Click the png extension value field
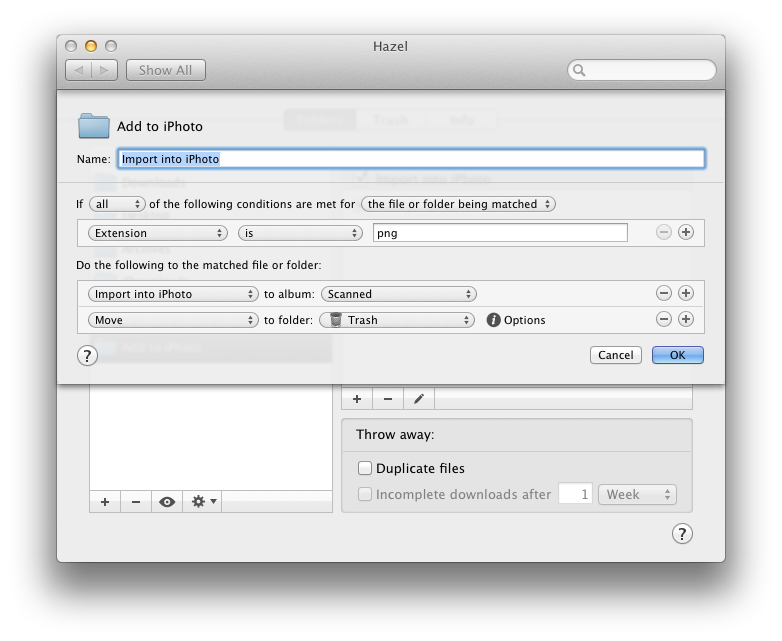 click(x=500, y=233)
